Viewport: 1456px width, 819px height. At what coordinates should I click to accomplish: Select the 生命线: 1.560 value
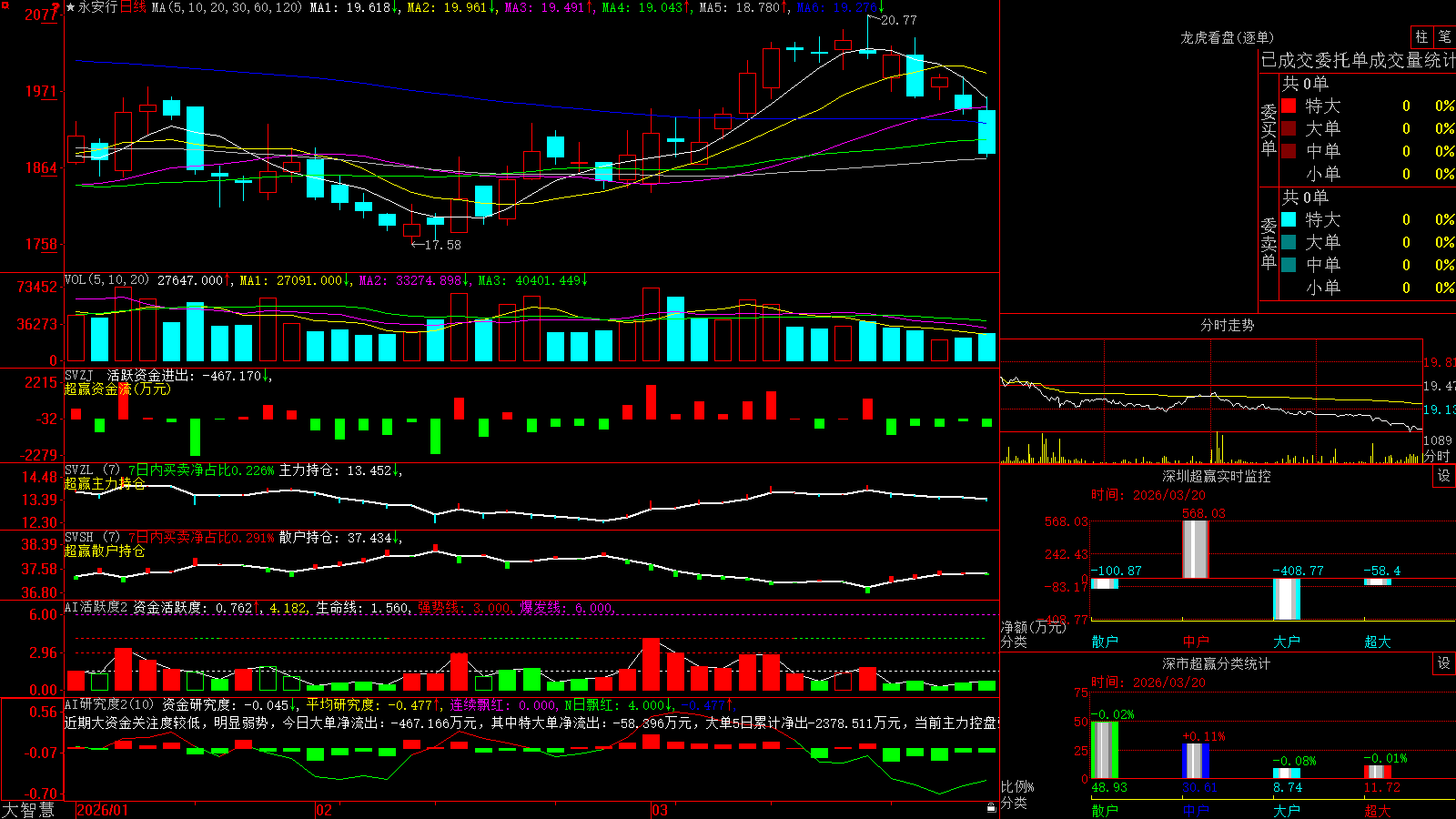pos(362,608)
